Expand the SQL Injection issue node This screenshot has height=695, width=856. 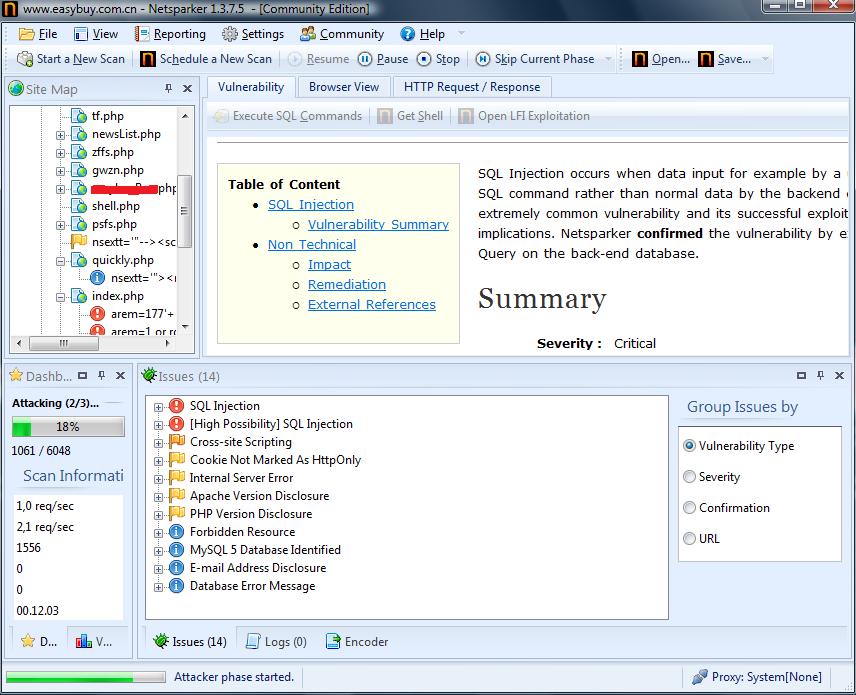158,407
